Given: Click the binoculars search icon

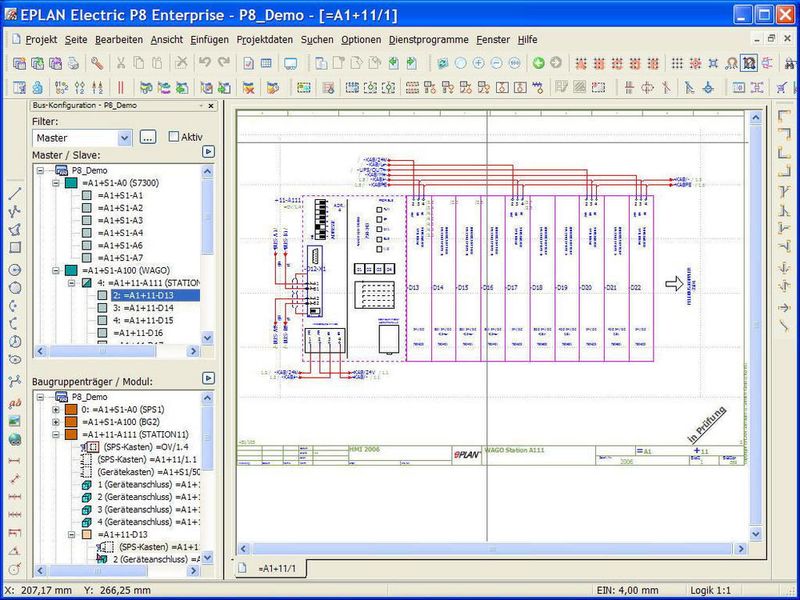Looking at the screenshot, I should [792, 63].
